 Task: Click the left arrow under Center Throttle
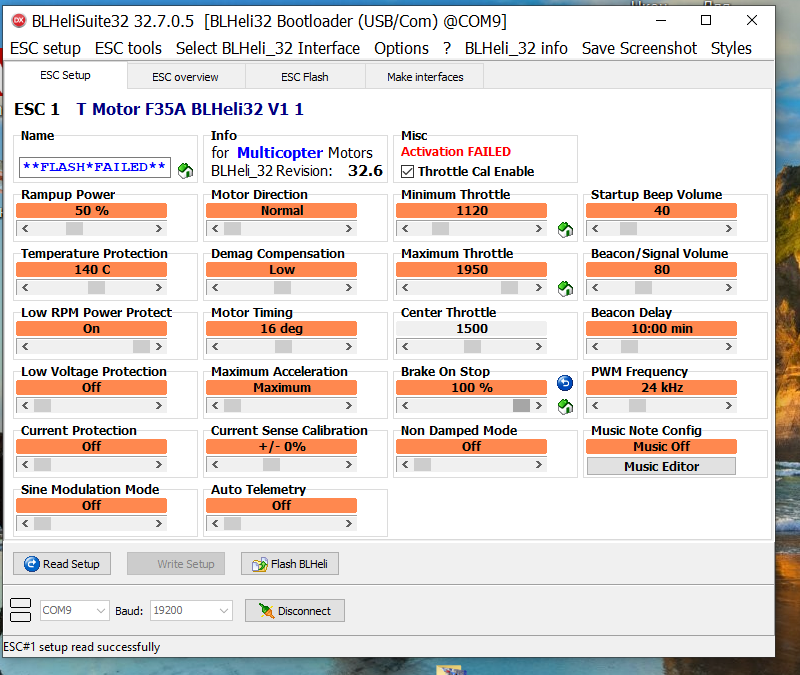(405, 346)
